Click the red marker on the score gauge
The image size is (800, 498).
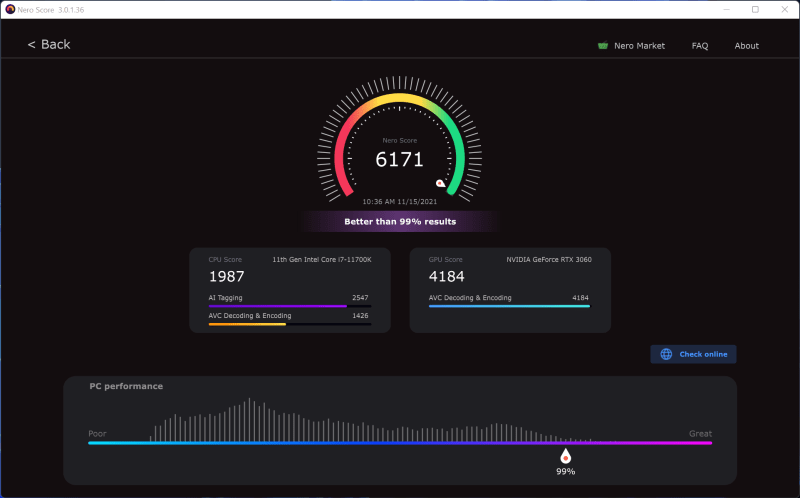[441, 183]
